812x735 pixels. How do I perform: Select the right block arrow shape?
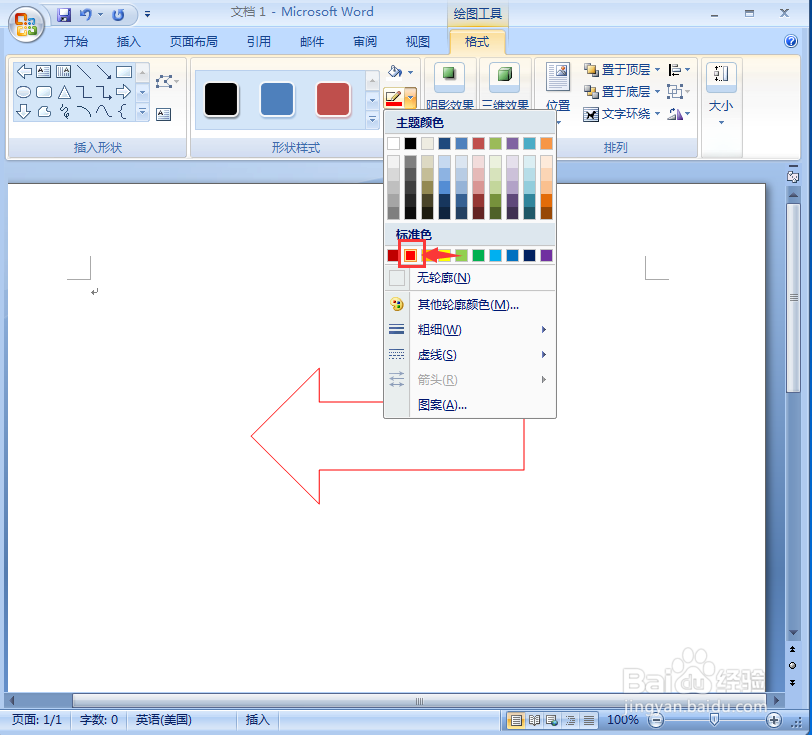(x=123, y=92)
